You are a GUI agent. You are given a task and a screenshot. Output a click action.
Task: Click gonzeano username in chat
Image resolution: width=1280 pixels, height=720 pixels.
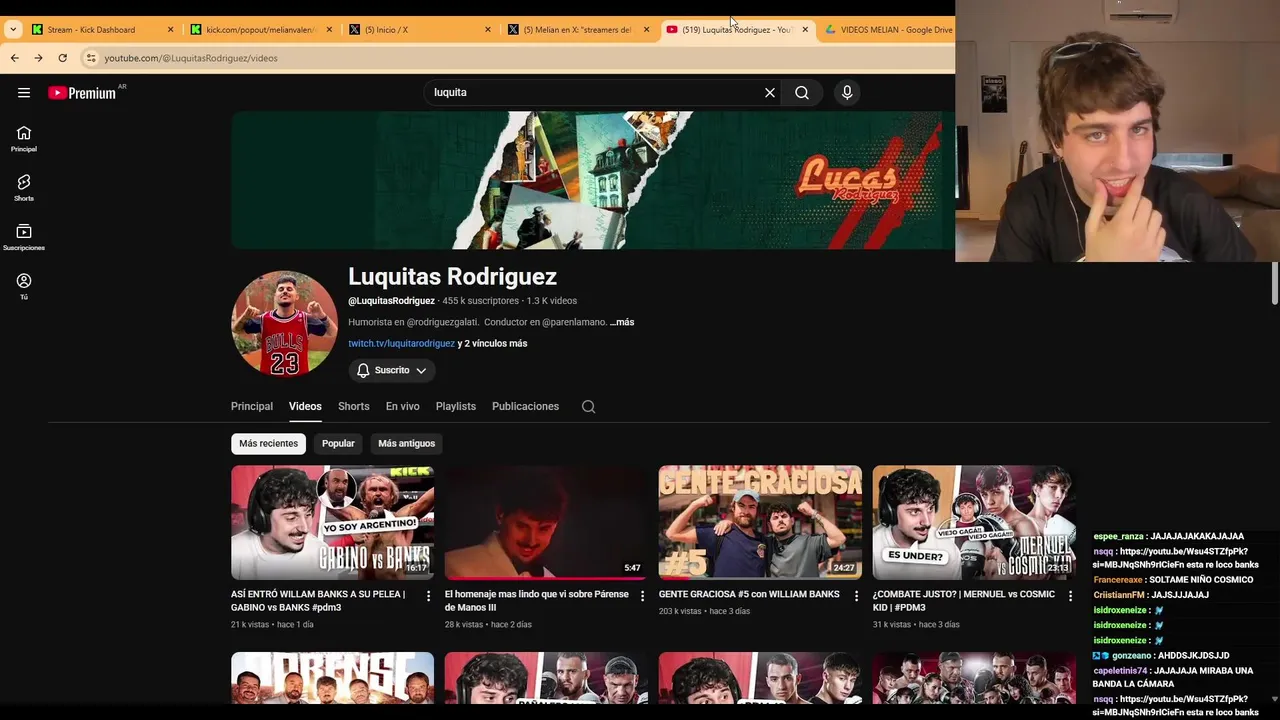[x=1131, y=655]
